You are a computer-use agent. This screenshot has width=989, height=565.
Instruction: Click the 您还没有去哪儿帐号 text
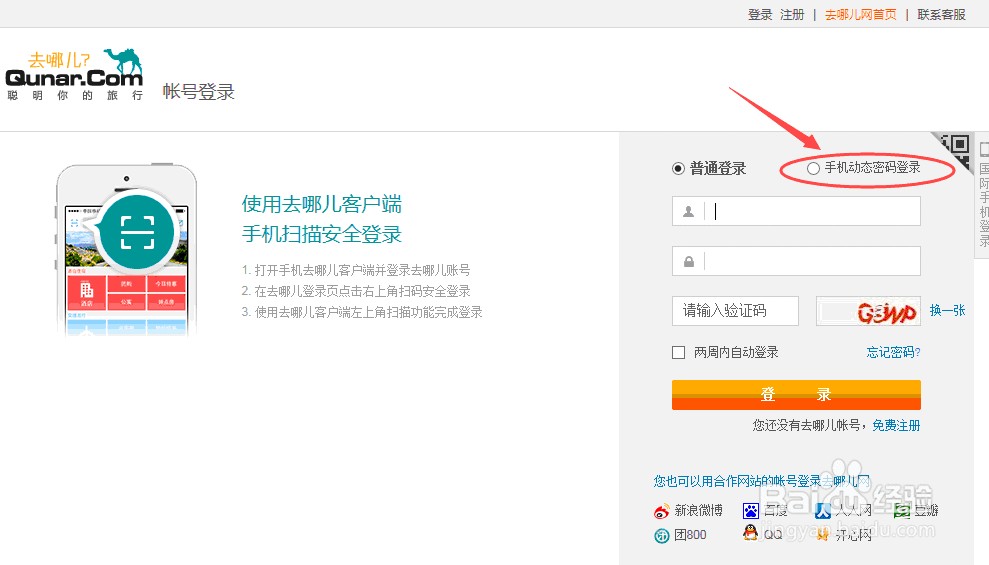coord(807,426)
